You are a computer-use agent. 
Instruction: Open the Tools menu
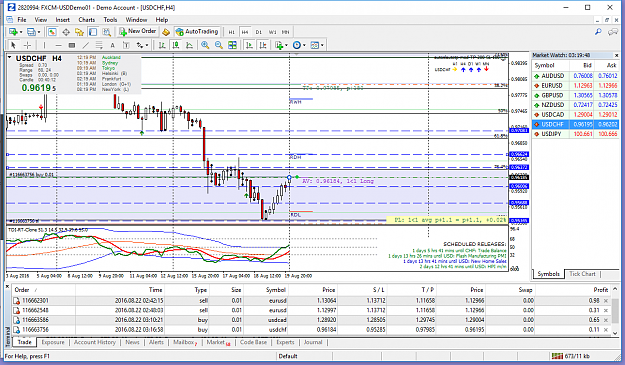click(x=110, y=20)
